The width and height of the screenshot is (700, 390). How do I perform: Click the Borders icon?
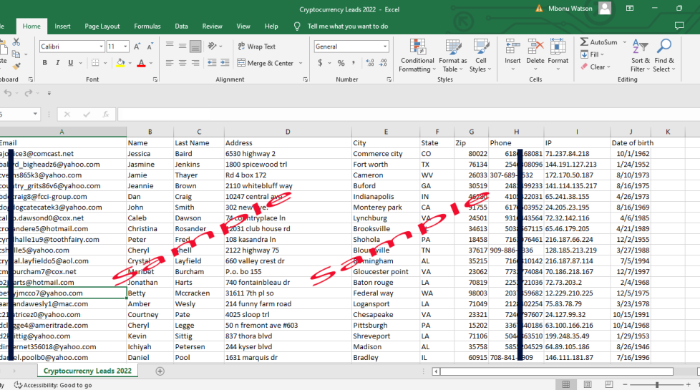coord(95,63)
